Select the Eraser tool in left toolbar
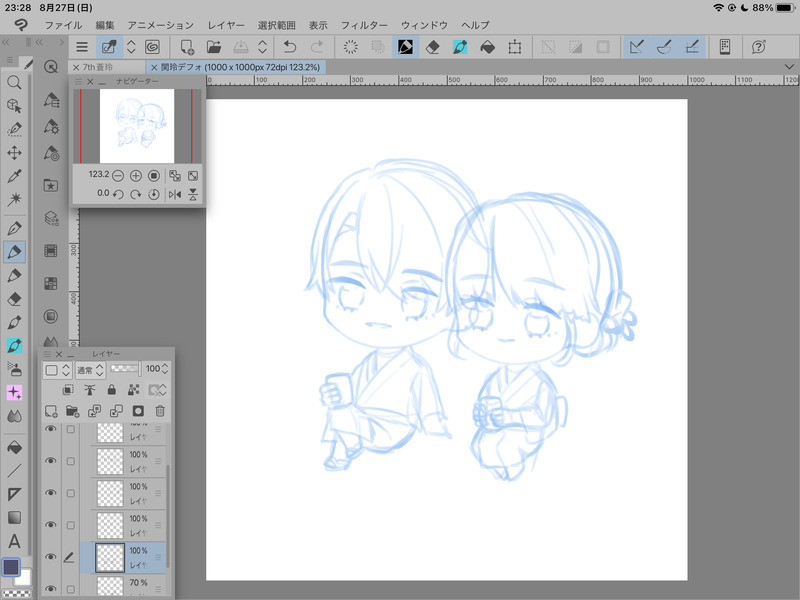Screen dimensions: 800x600 [x=14, y=299]
